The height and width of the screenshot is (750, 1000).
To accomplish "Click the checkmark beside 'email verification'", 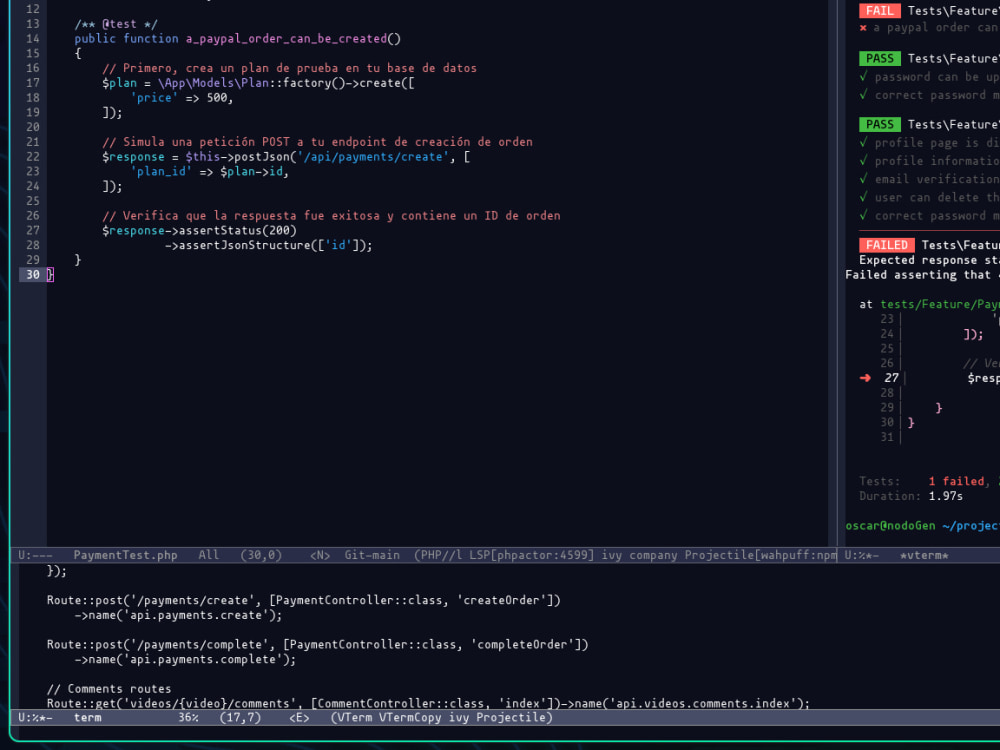I will pos(863,179).
